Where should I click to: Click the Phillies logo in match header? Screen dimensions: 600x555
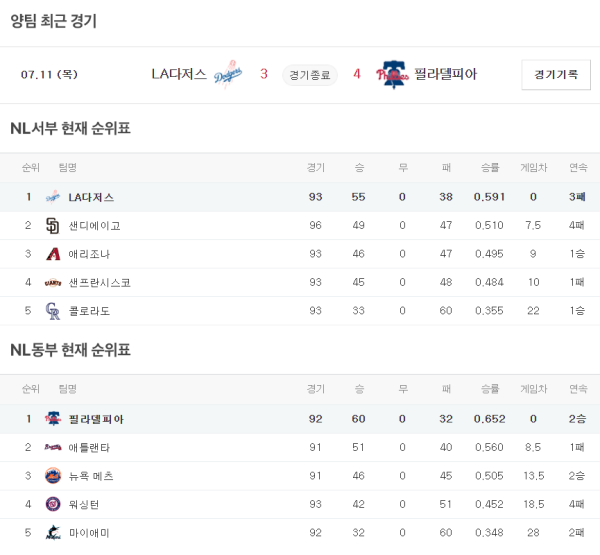click(392, 75)
